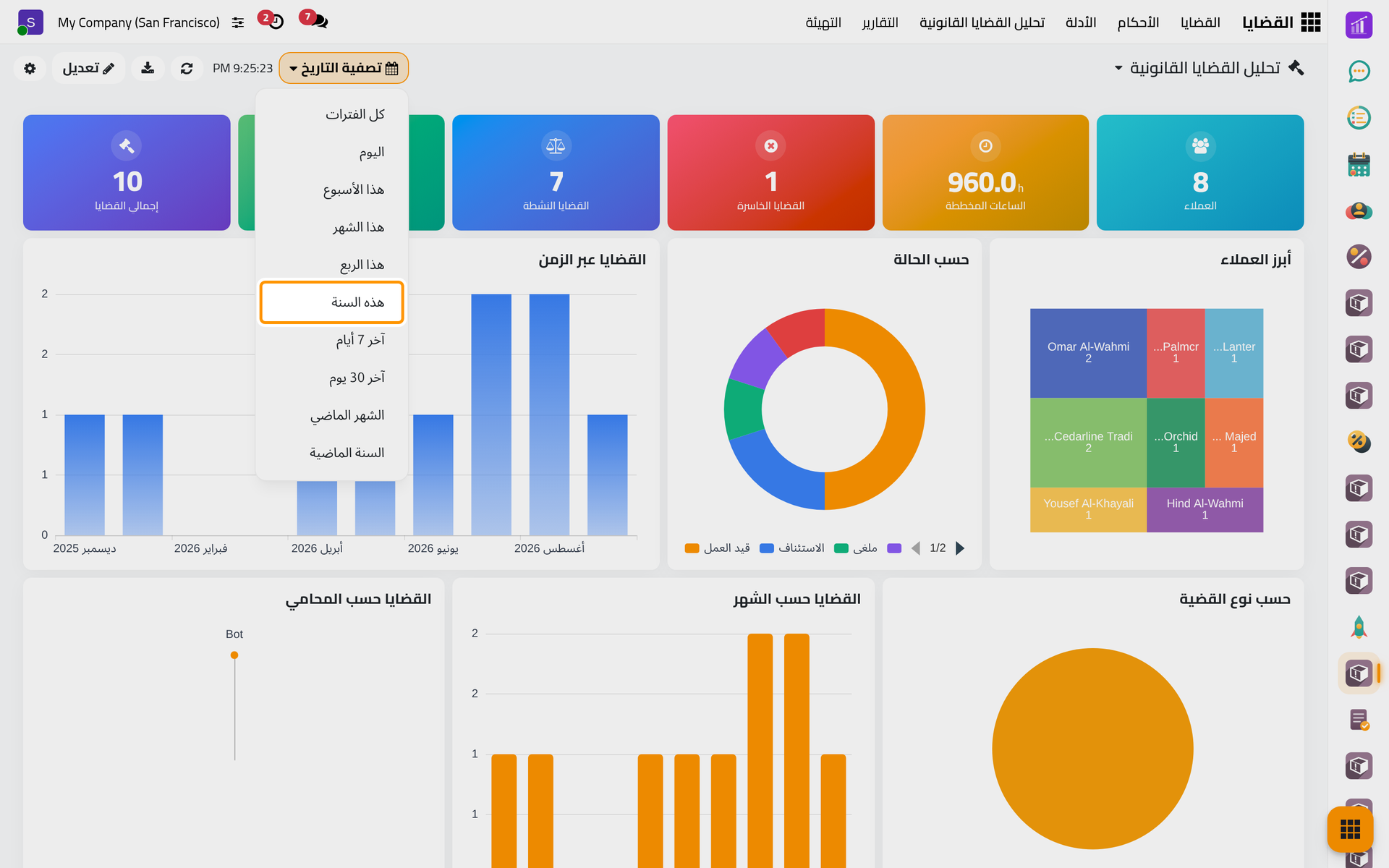Click Yousef Al-Khayali treemap tile

[1088, 509]
